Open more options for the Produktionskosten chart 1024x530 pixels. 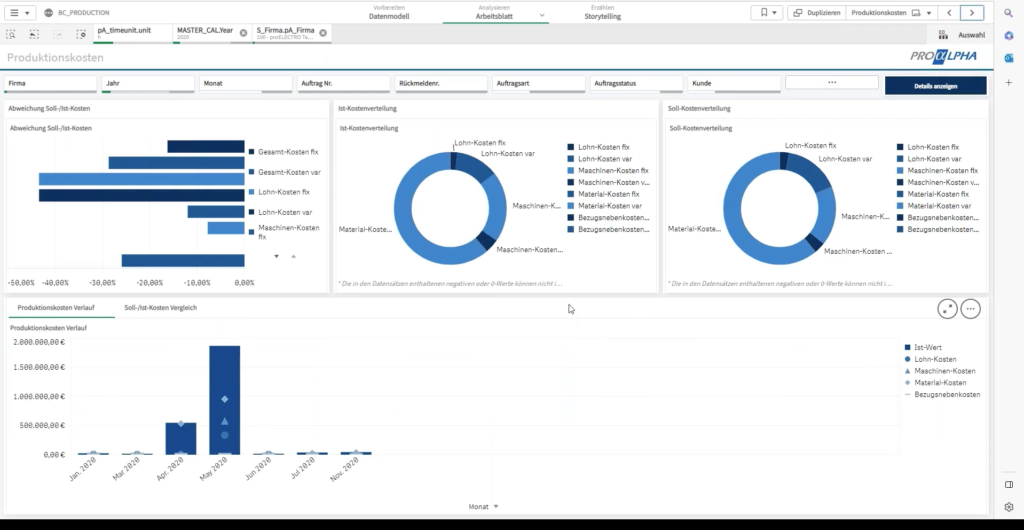(x=970, y=309)
